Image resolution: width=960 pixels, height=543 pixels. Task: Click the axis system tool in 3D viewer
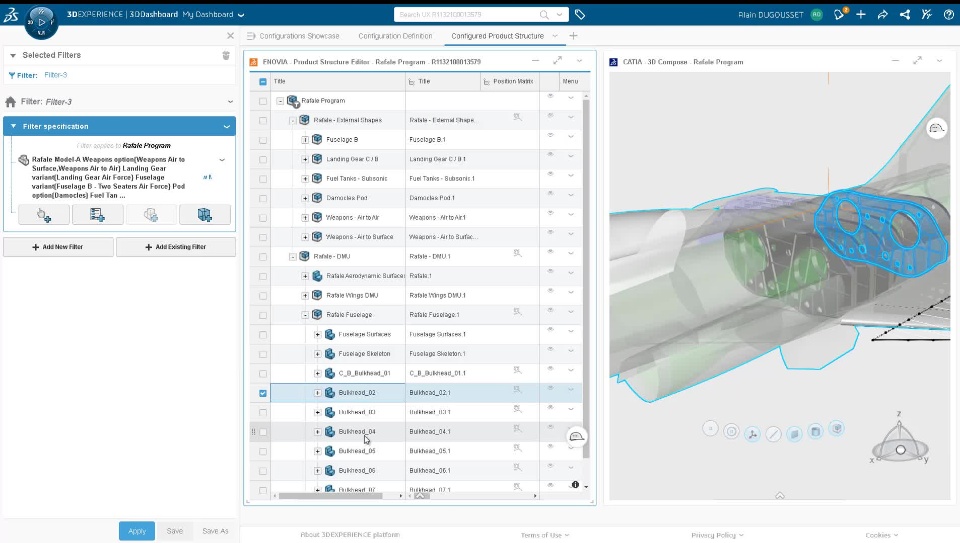tap(752, 434)
